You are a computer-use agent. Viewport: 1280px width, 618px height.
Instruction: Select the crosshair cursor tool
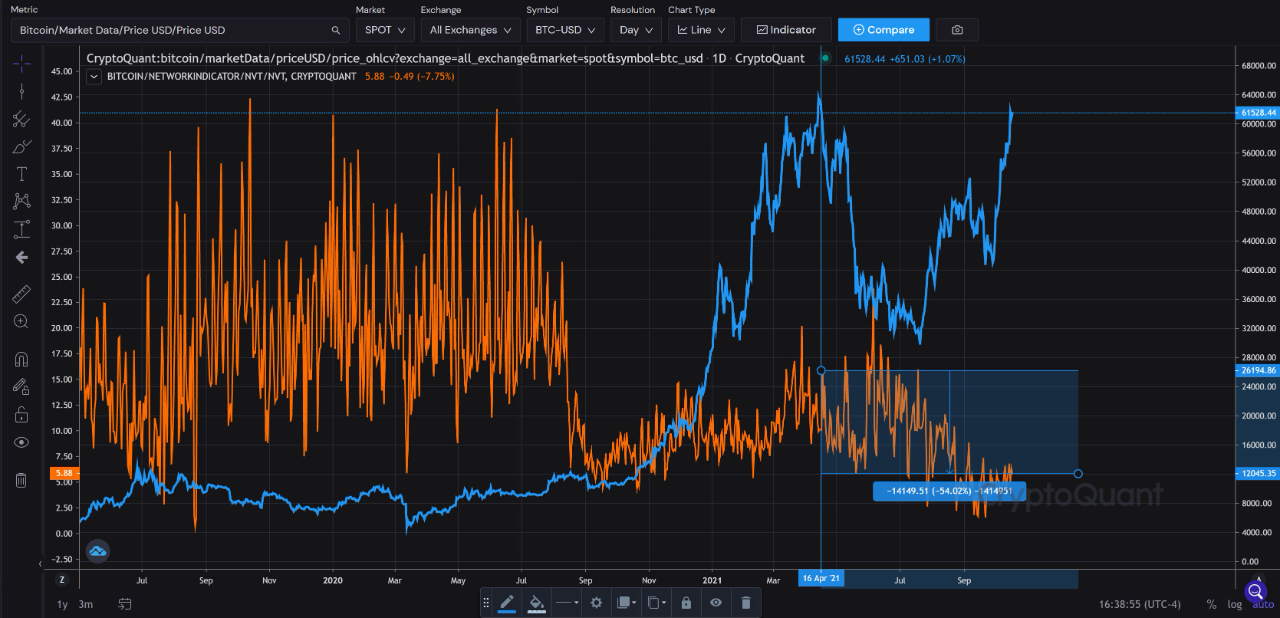pyautogui.click(x=21, y=62)
